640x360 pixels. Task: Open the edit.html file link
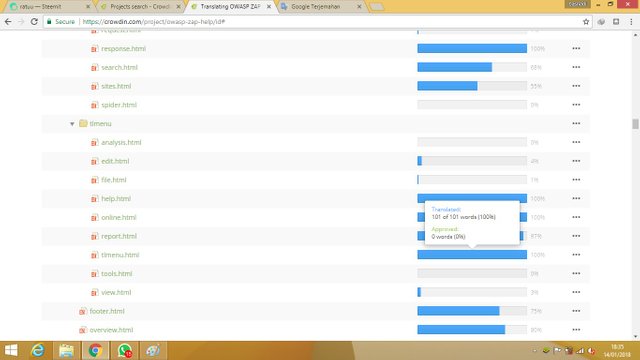[115, 161]
